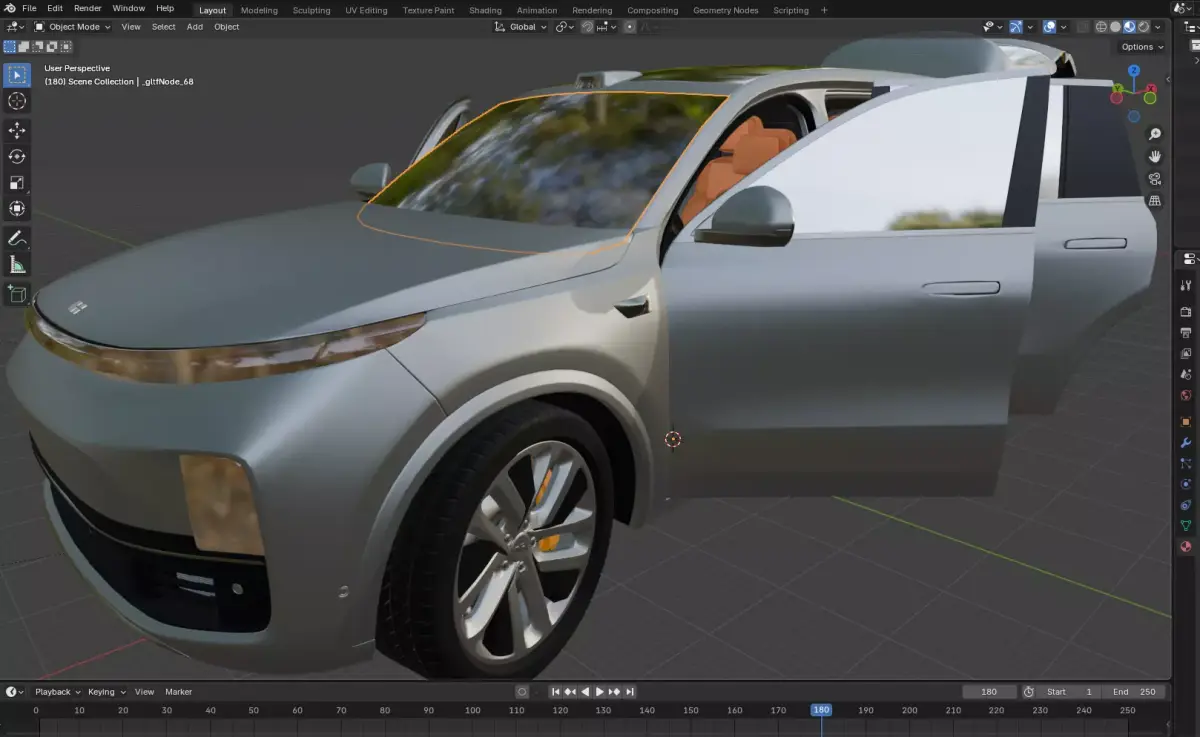Play the animation
Image resolution: width=1200 pixels, height=737 pixels.
(600, 692)
